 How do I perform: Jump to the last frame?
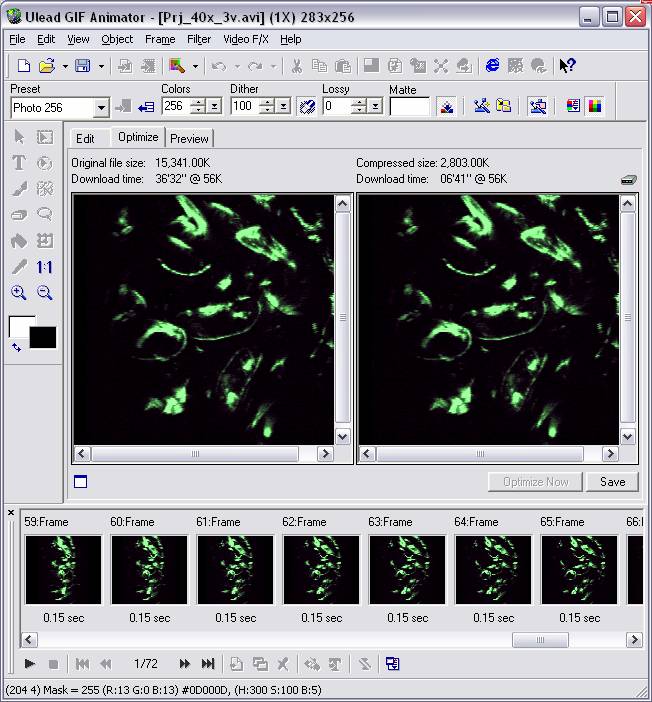[x=208, y=663]
